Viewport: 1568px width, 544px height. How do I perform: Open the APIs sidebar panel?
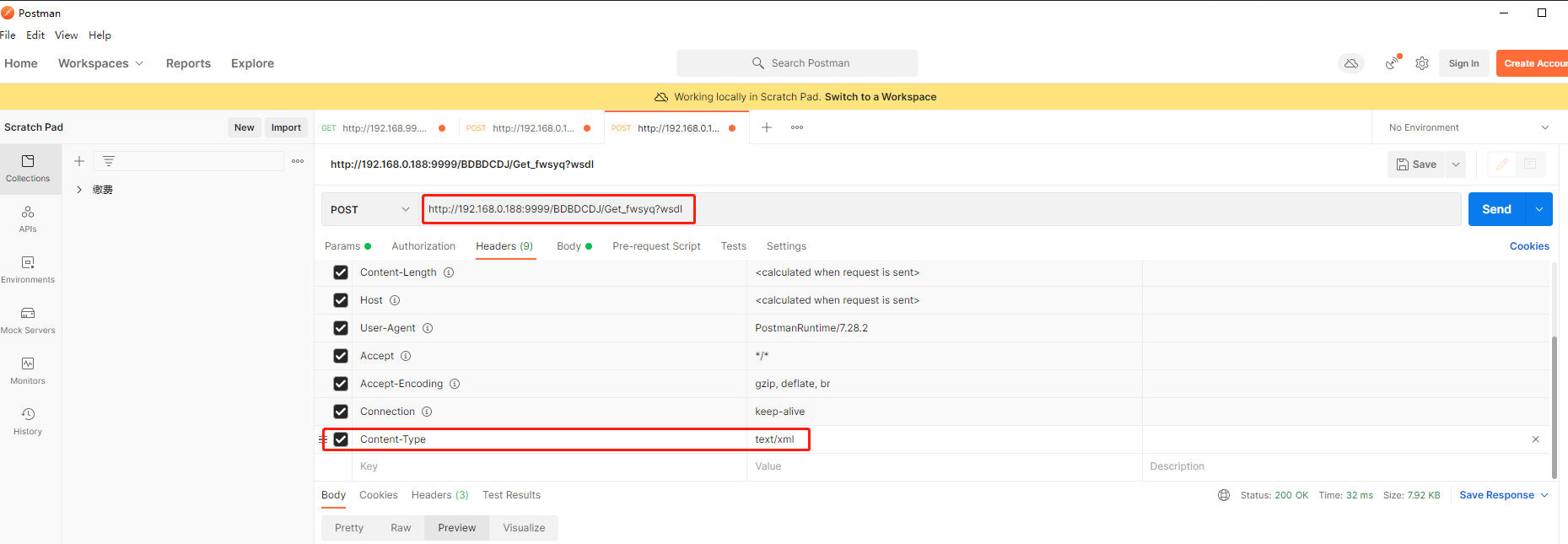click(28, 219)
